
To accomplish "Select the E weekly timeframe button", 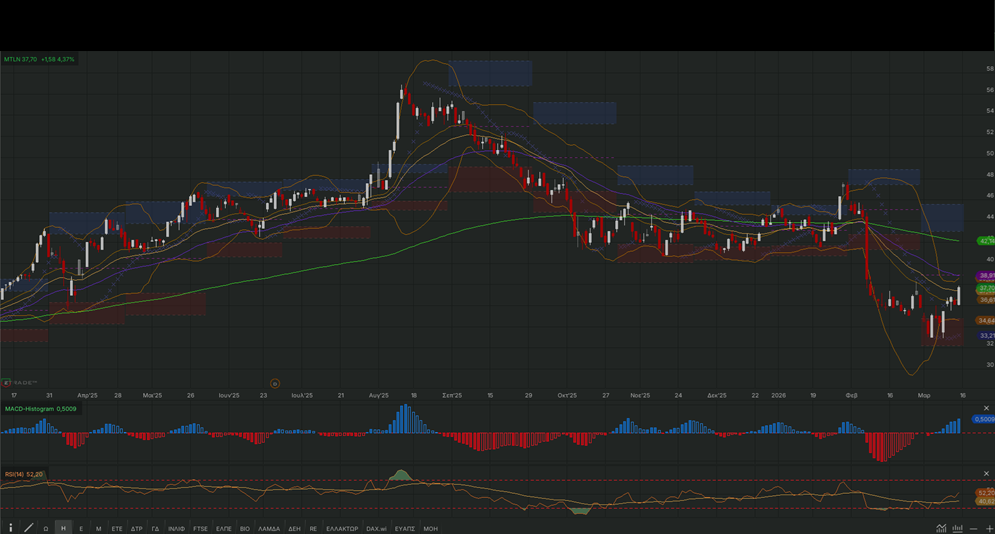I will pyautogui.click(x=81, y=528).
